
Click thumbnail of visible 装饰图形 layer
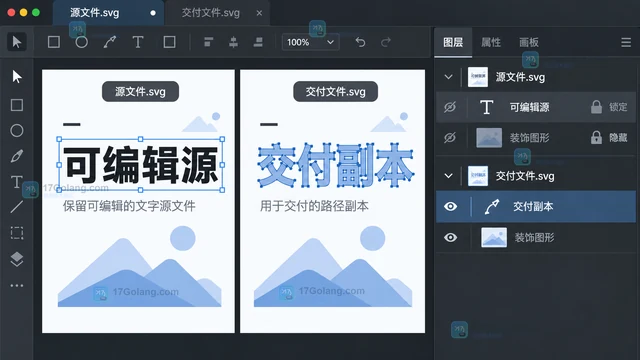coord(494,237)
